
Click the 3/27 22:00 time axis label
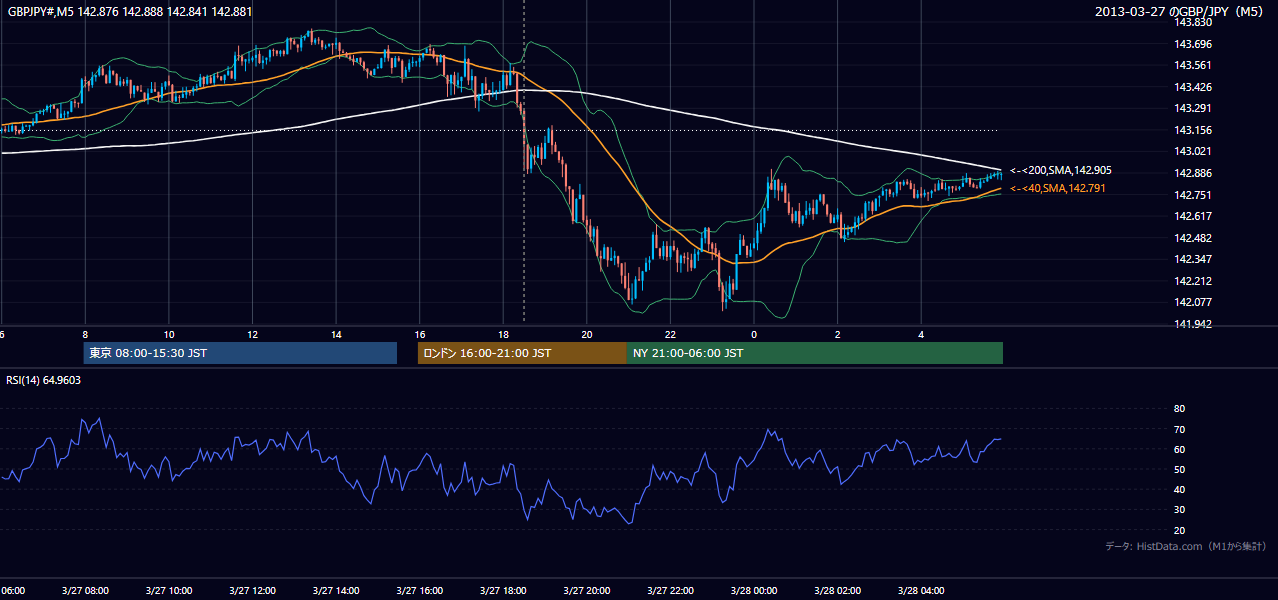pyautogui.click(x=670, y=591)
